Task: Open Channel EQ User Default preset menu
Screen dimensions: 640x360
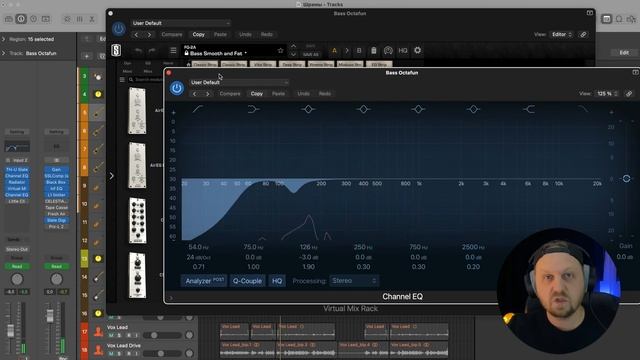Action: (x=239, y=82)
